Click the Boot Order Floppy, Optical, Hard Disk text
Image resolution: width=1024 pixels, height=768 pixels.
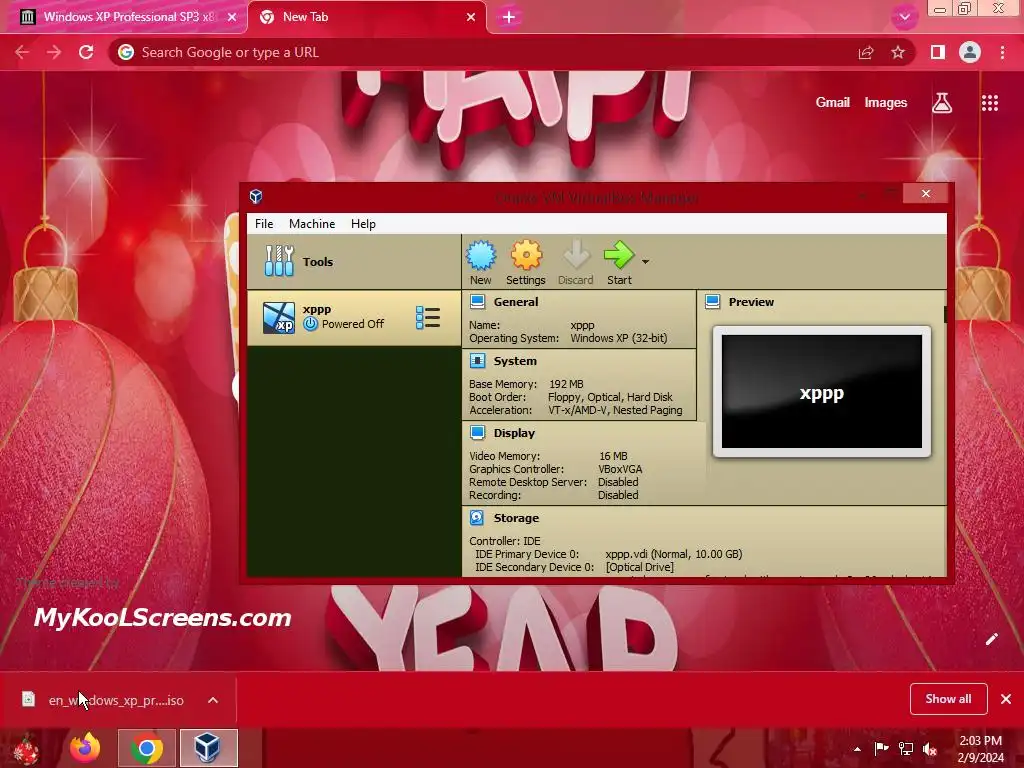click(x=610, y=397)
